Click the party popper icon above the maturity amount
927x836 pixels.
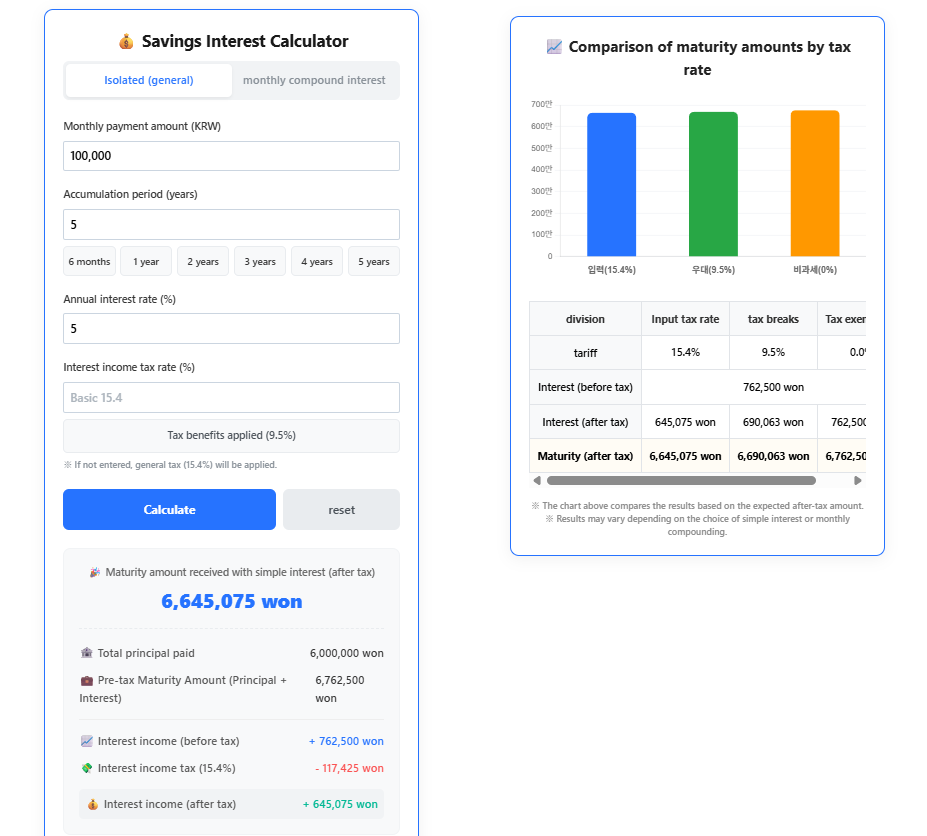[95, 572]
